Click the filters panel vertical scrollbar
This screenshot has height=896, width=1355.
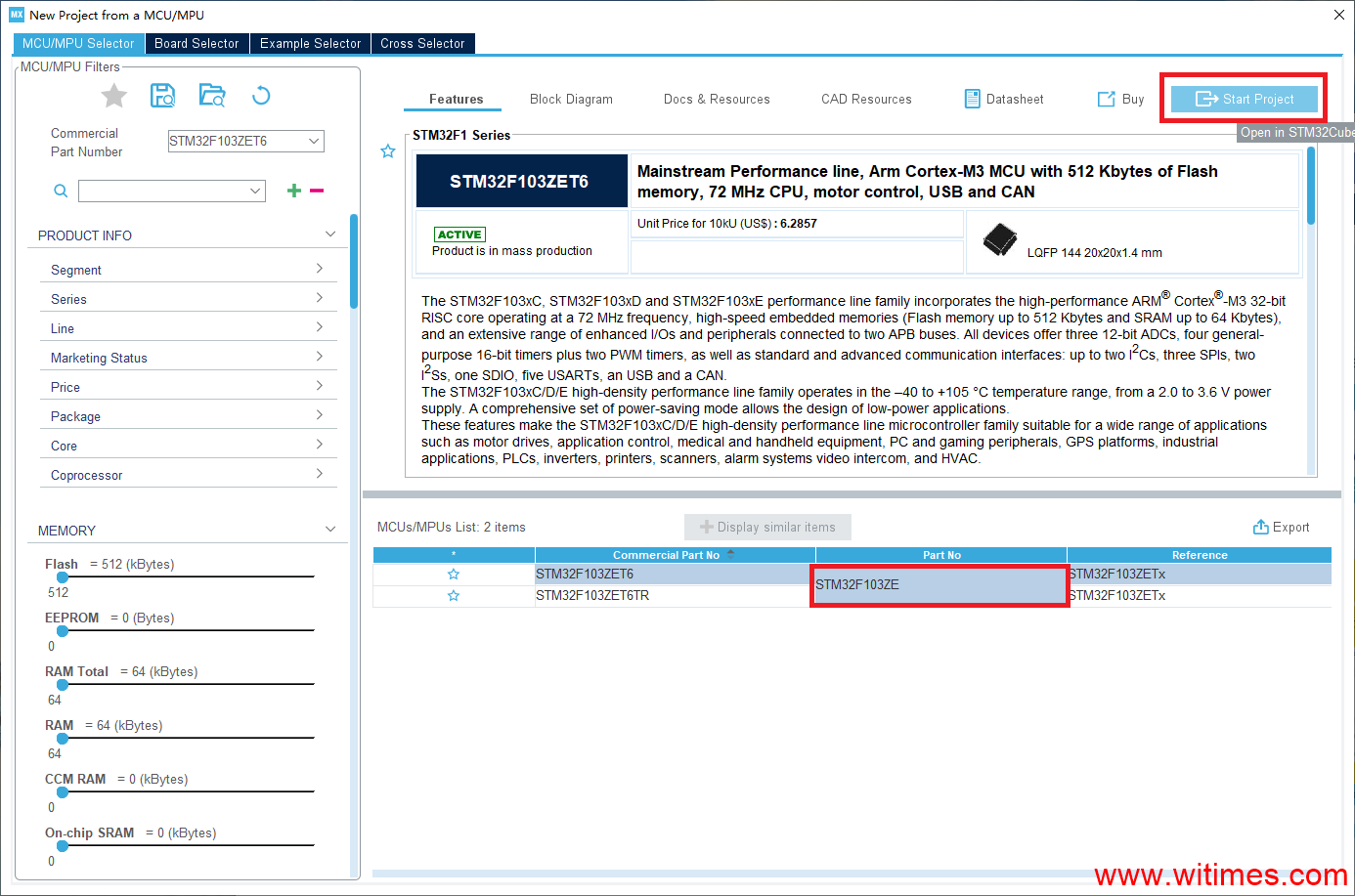354,261
